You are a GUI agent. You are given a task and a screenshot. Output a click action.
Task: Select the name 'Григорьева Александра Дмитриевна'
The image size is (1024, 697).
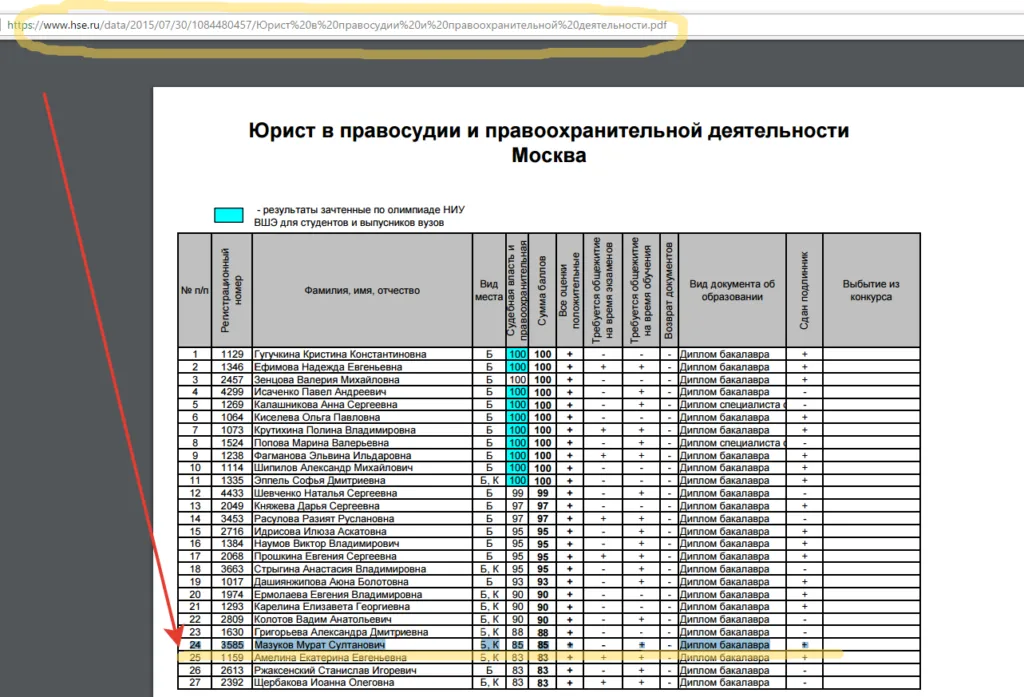[x=341, y=632]
